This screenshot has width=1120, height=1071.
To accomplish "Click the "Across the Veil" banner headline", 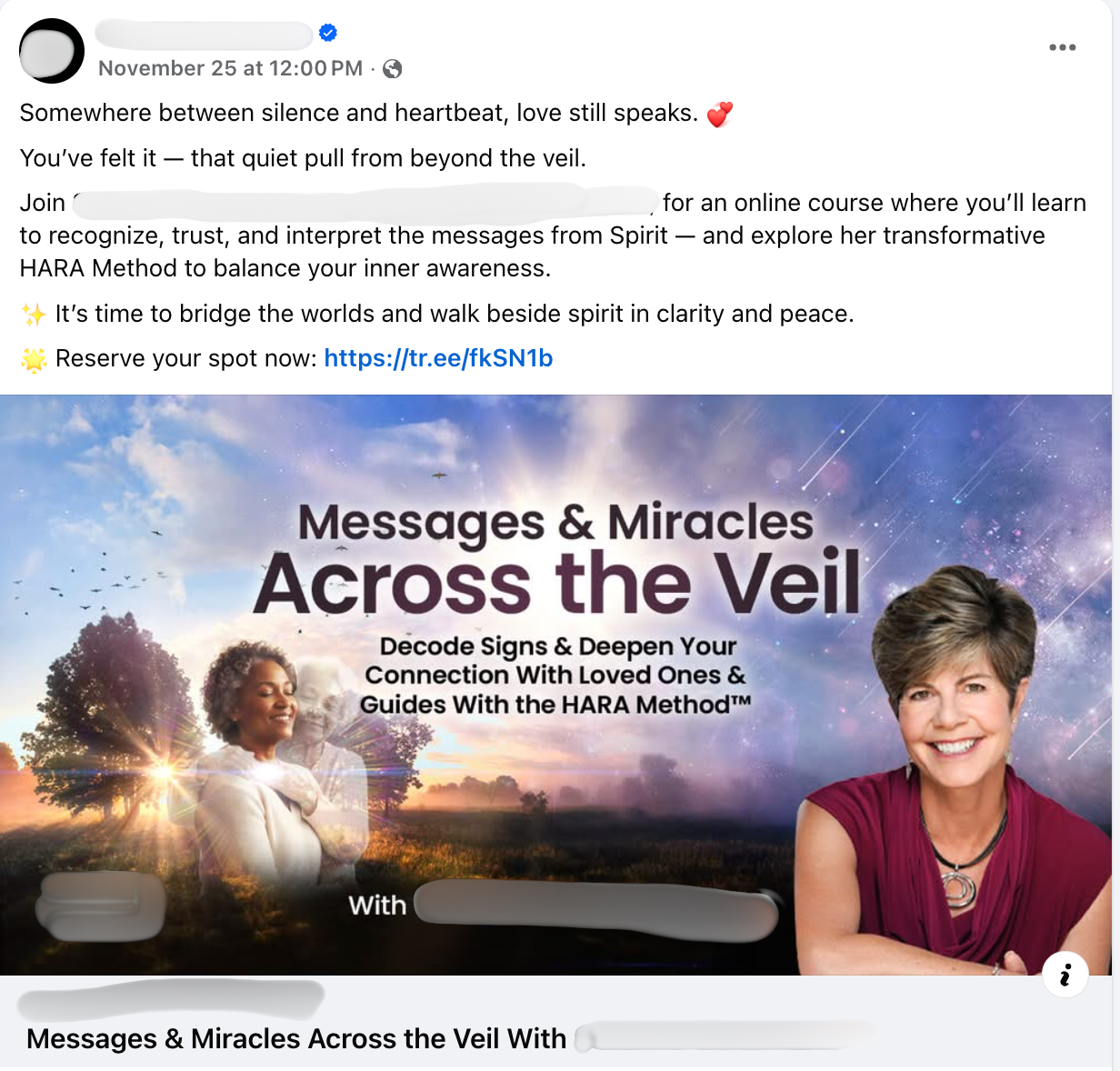I will coord(556,582).
